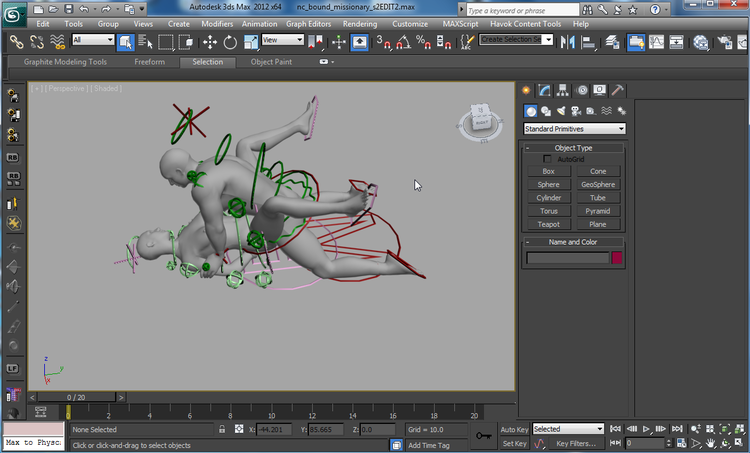This screenshot has height=453, width=750.
Task: Select Cameras create category icon
Action: tap(576, 111)
